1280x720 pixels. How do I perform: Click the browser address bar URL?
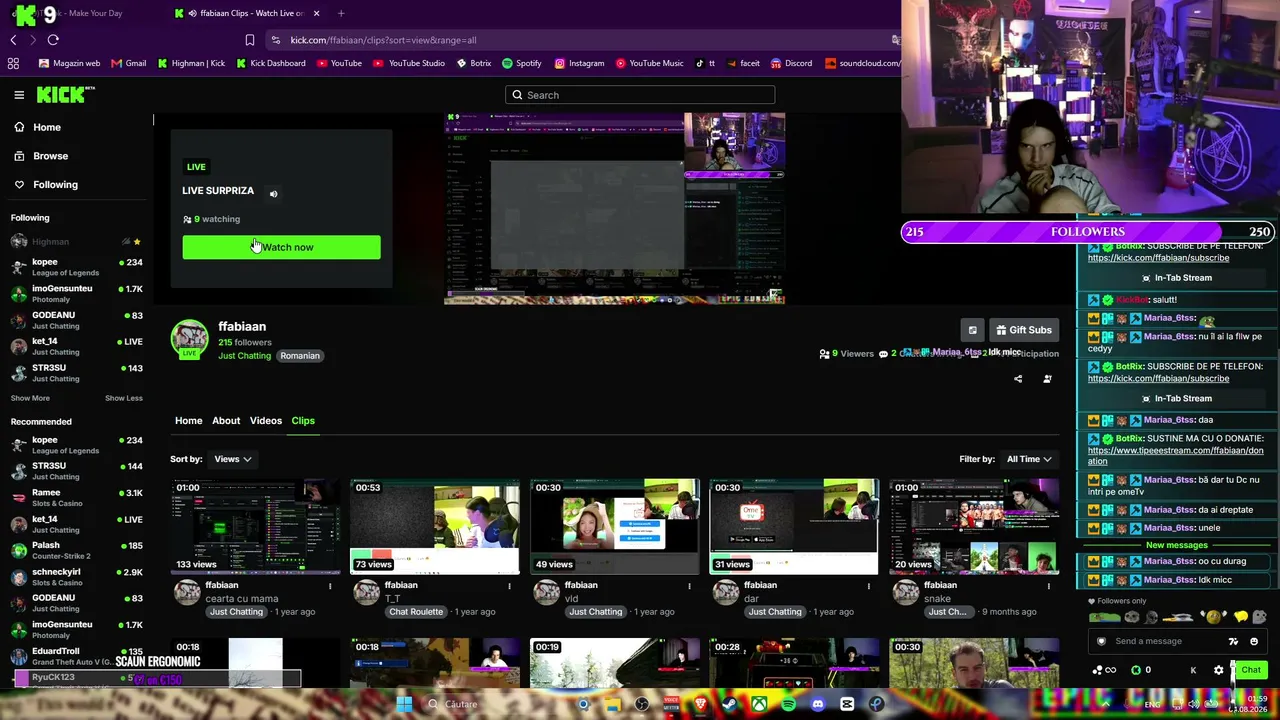[x=384, y=40]
